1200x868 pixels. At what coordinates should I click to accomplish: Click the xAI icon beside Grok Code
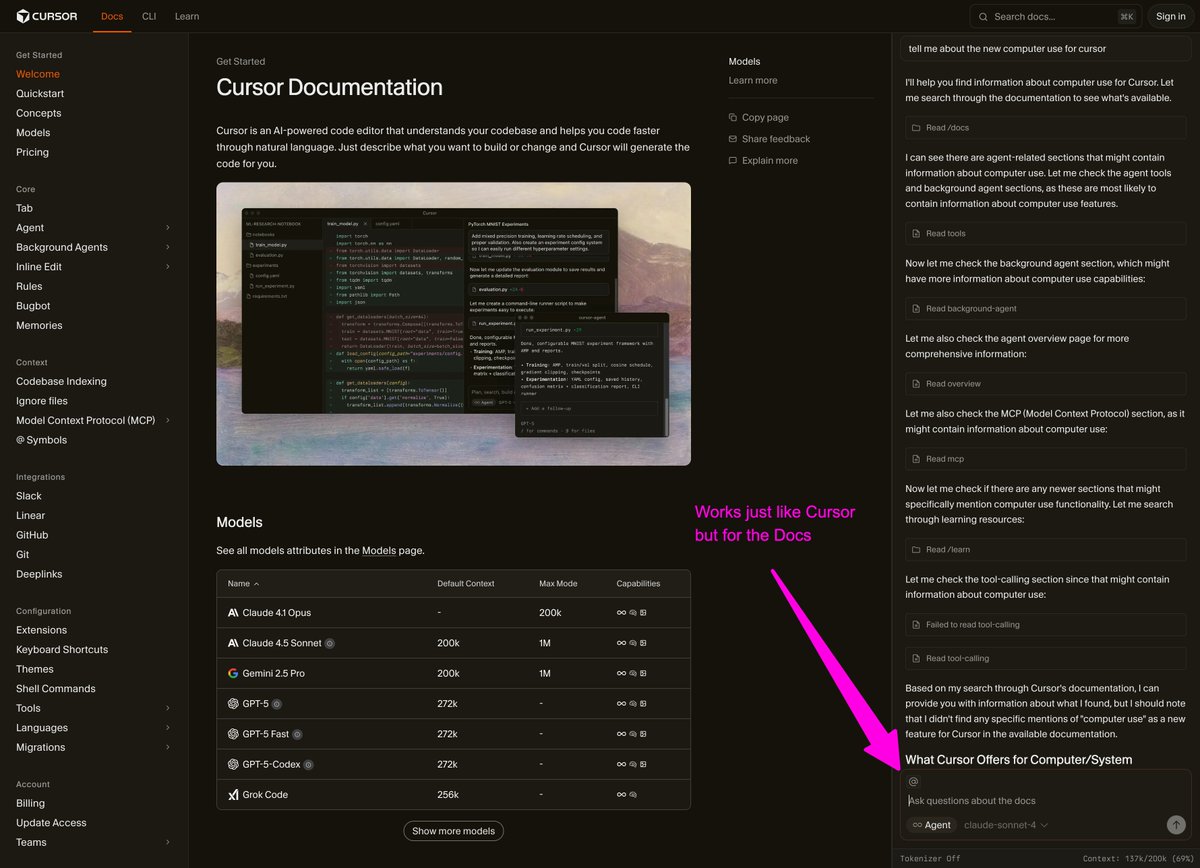click(x=233, y=795)
